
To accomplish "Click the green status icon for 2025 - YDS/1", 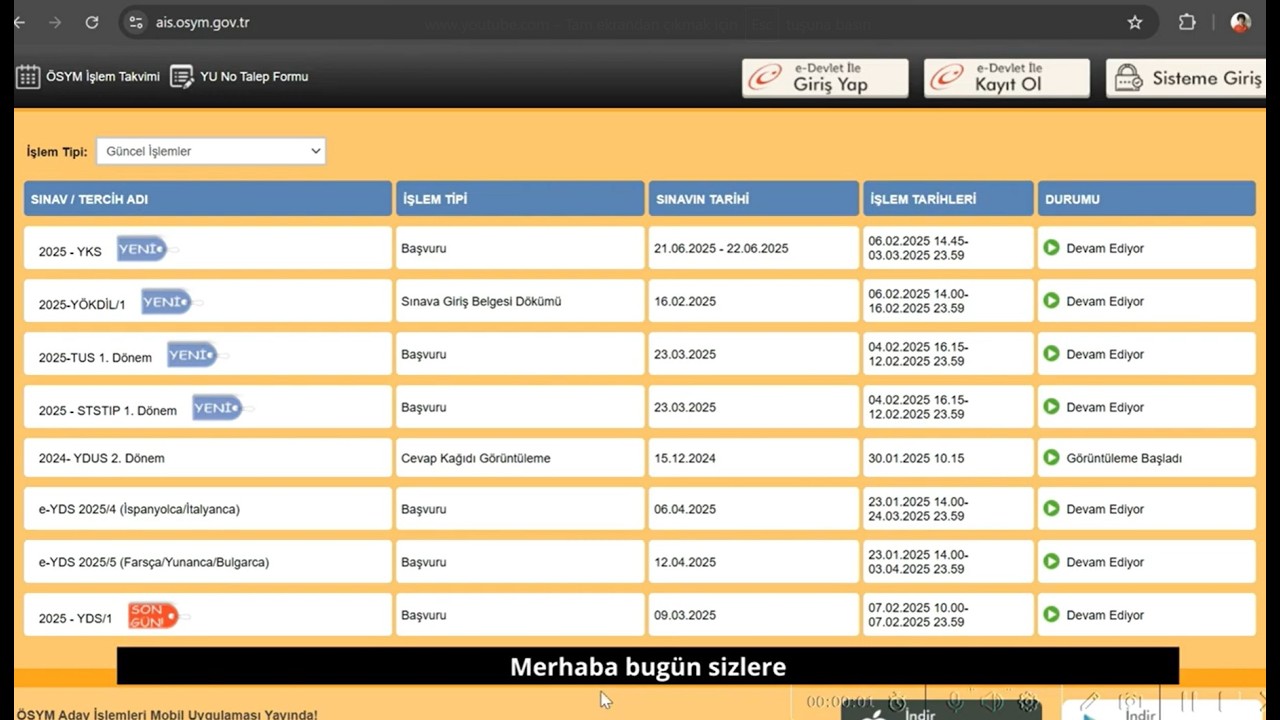I will [1051, 614].
